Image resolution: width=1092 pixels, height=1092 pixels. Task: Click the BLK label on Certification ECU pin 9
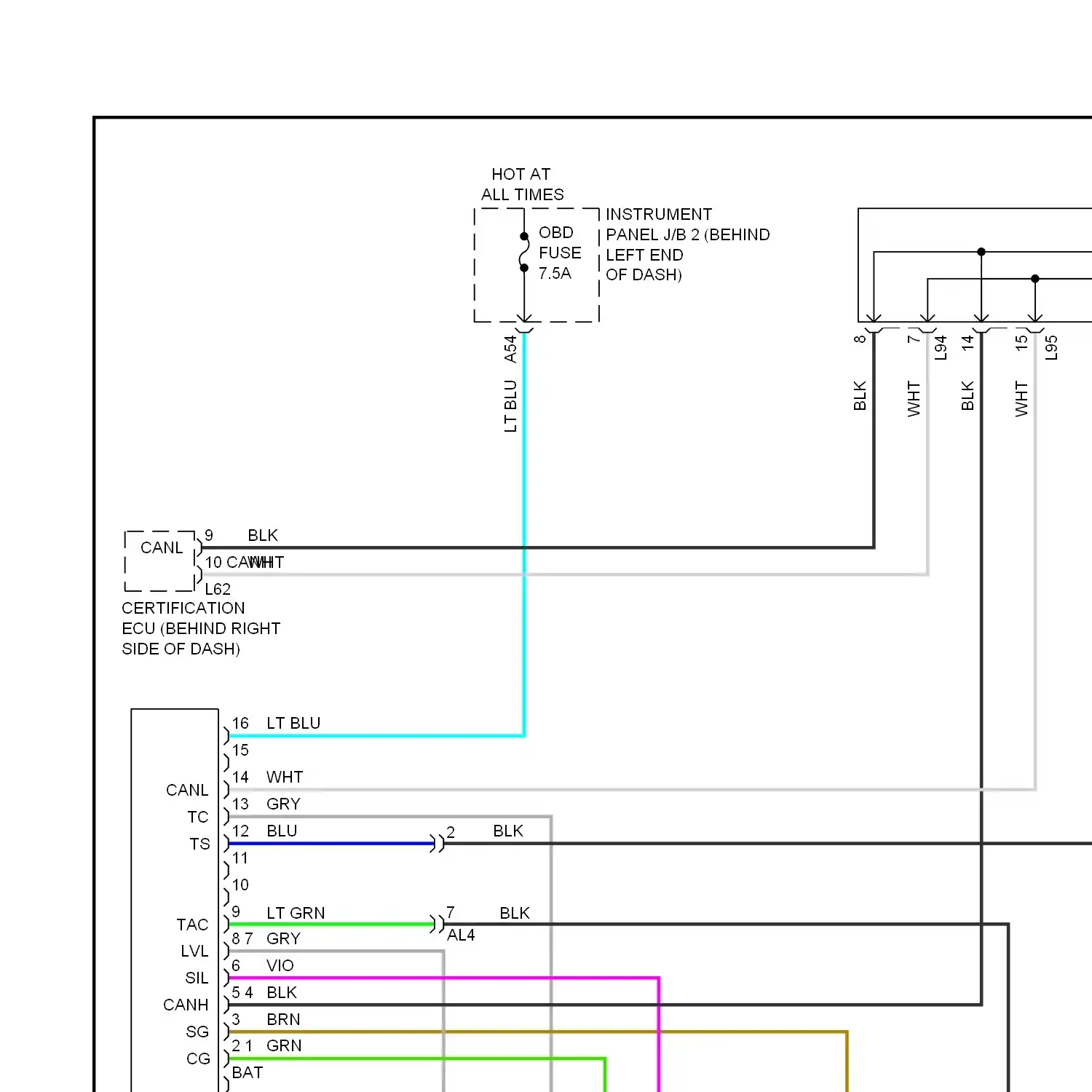point(263,535)
